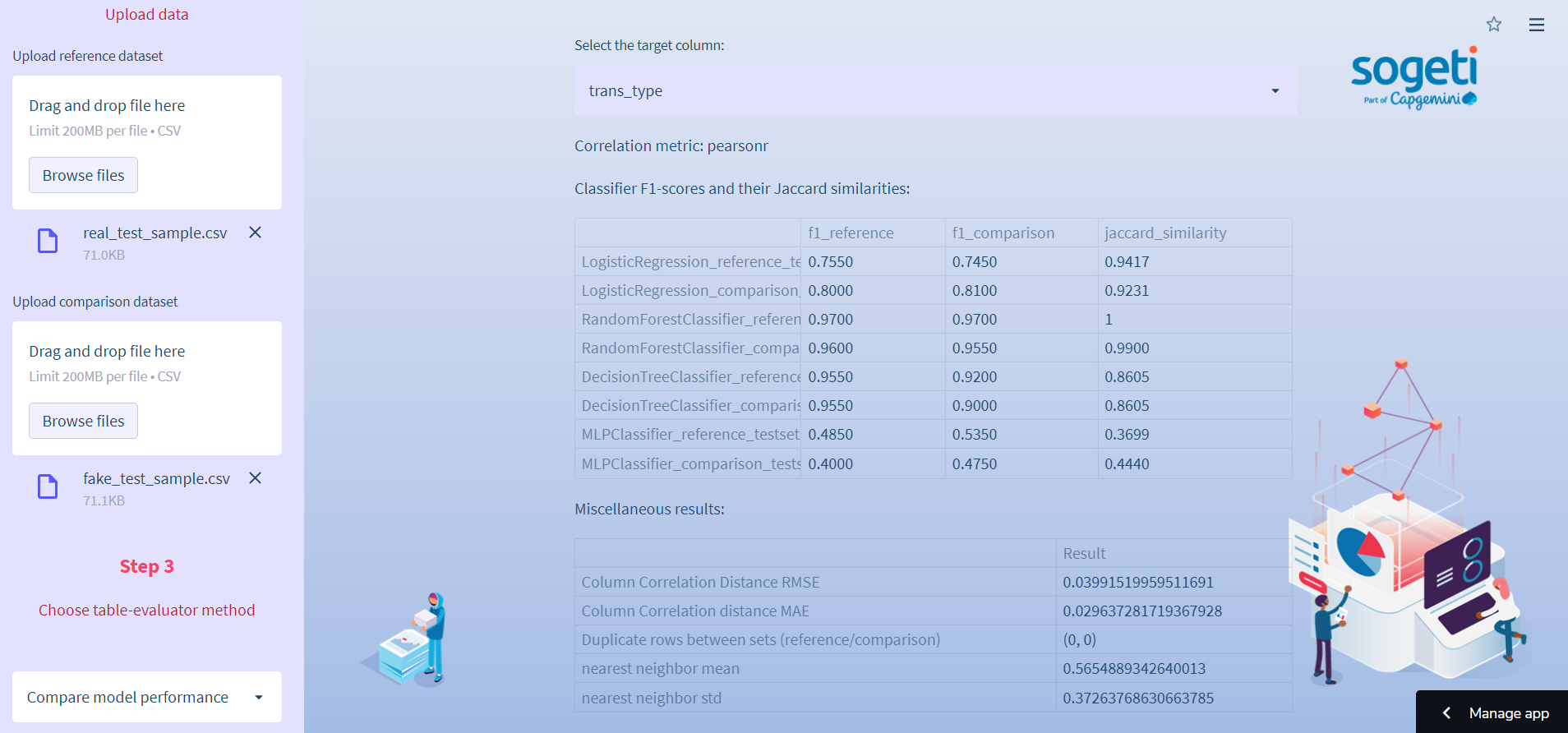This screenshot has width=1568, height=733.
Task: Click the Manage app back chevron
Action: coord(1446,712)
